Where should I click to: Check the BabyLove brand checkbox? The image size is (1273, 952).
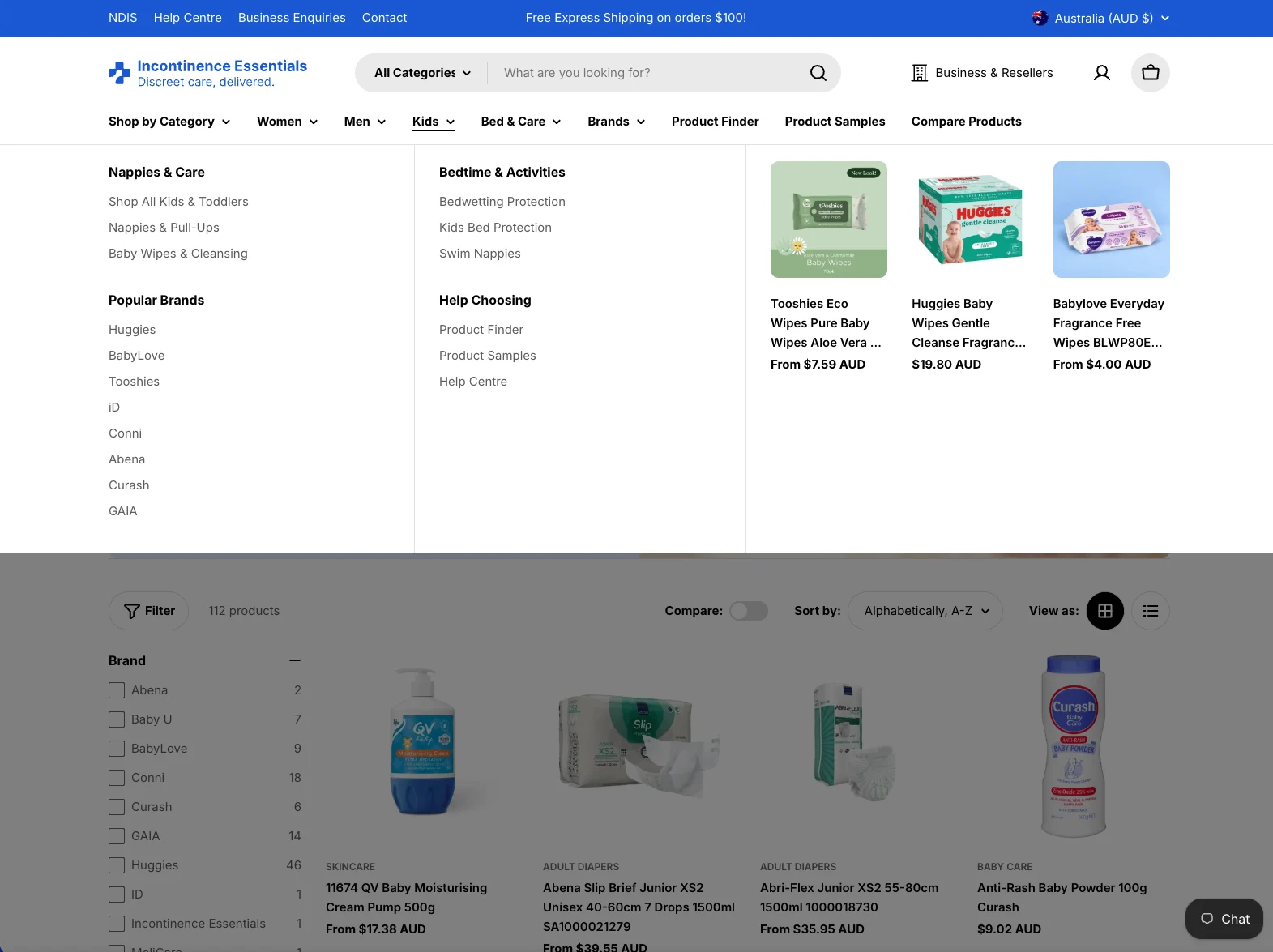tap(117, 749)
